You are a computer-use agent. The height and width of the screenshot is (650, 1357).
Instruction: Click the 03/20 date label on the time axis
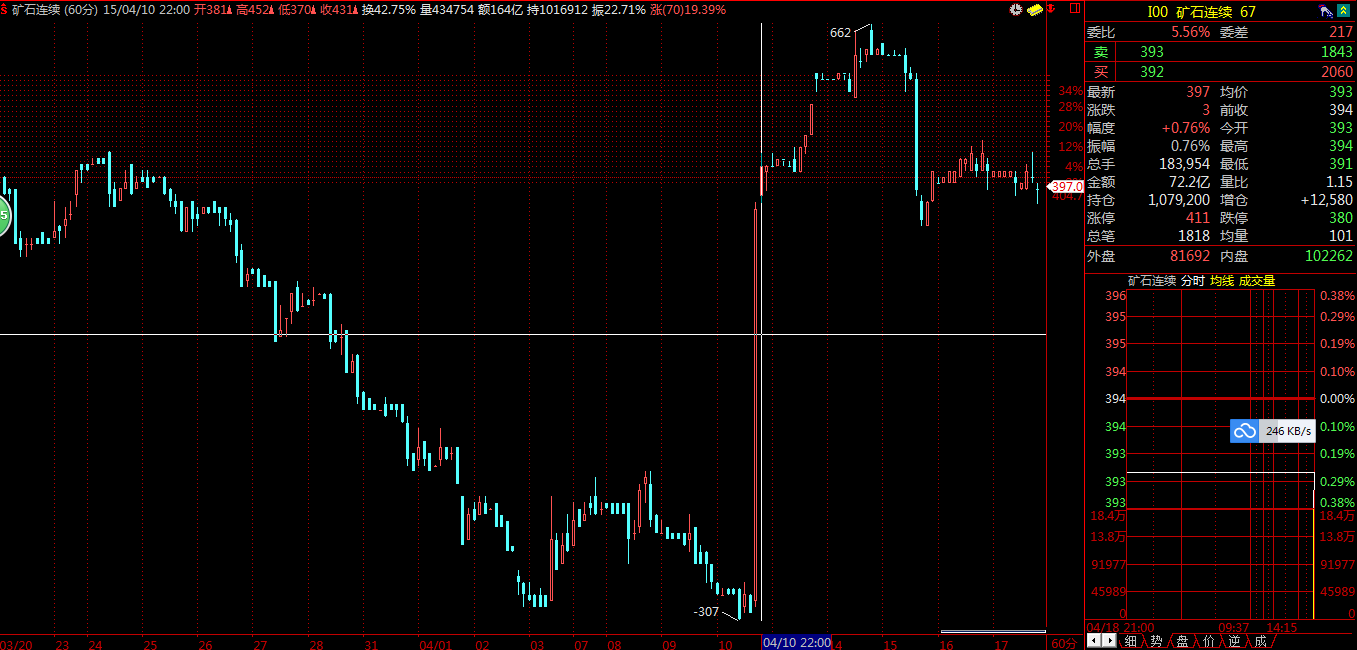(14, 644)
